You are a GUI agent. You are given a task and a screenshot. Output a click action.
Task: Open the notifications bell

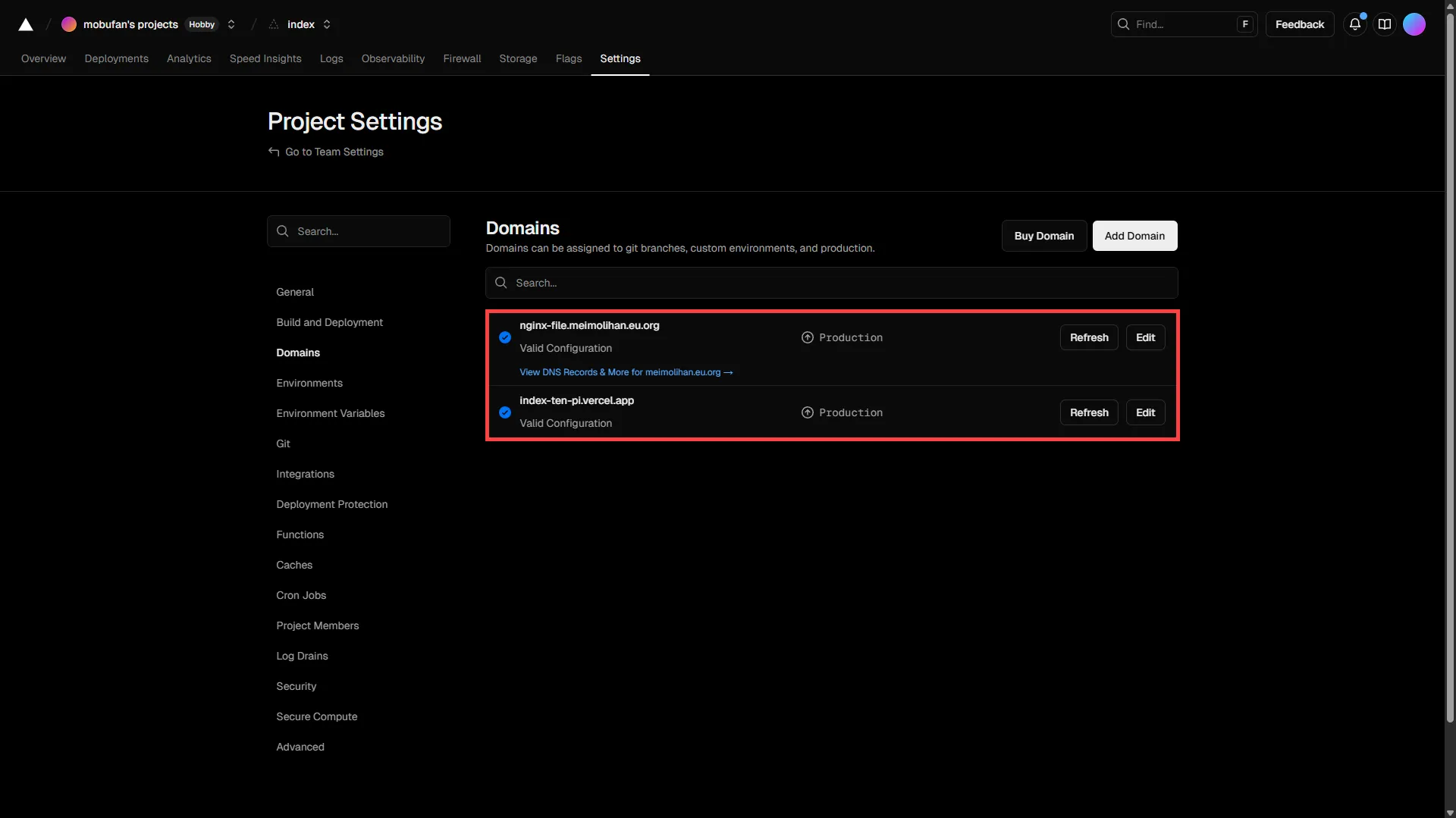1354,24
